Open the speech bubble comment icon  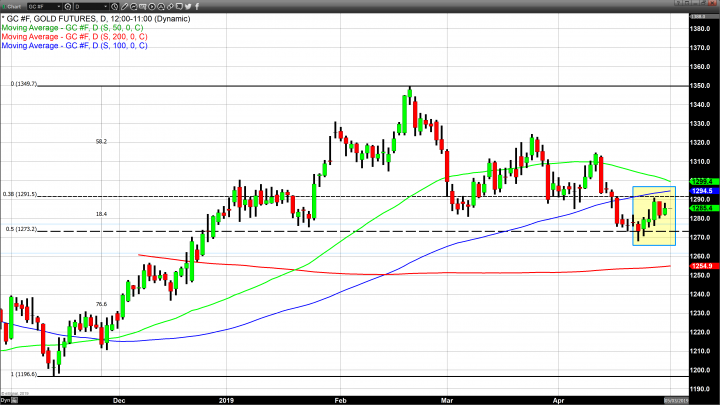click(179, 6)
